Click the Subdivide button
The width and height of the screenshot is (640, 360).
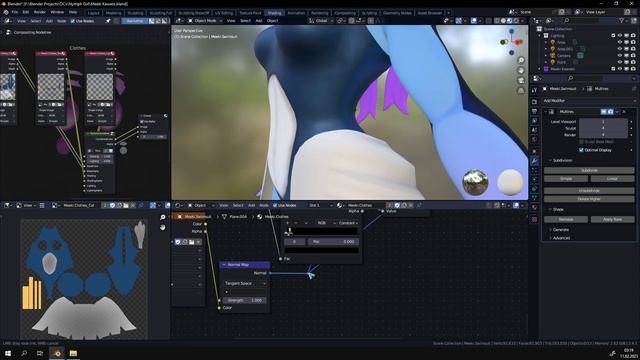pyautogui.click(x=589, y=170)
